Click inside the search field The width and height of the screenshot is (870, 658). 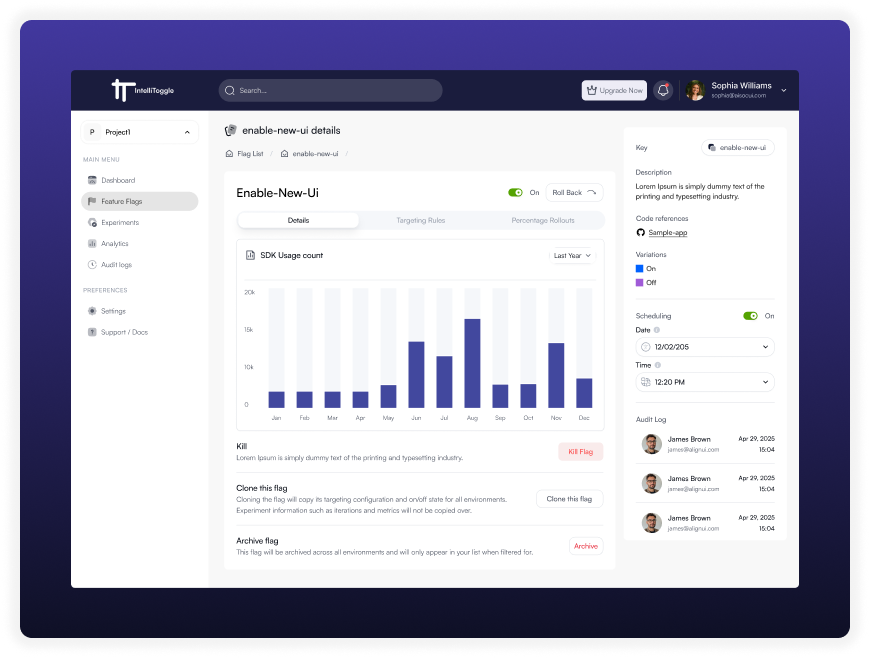[x=330, y=90]
